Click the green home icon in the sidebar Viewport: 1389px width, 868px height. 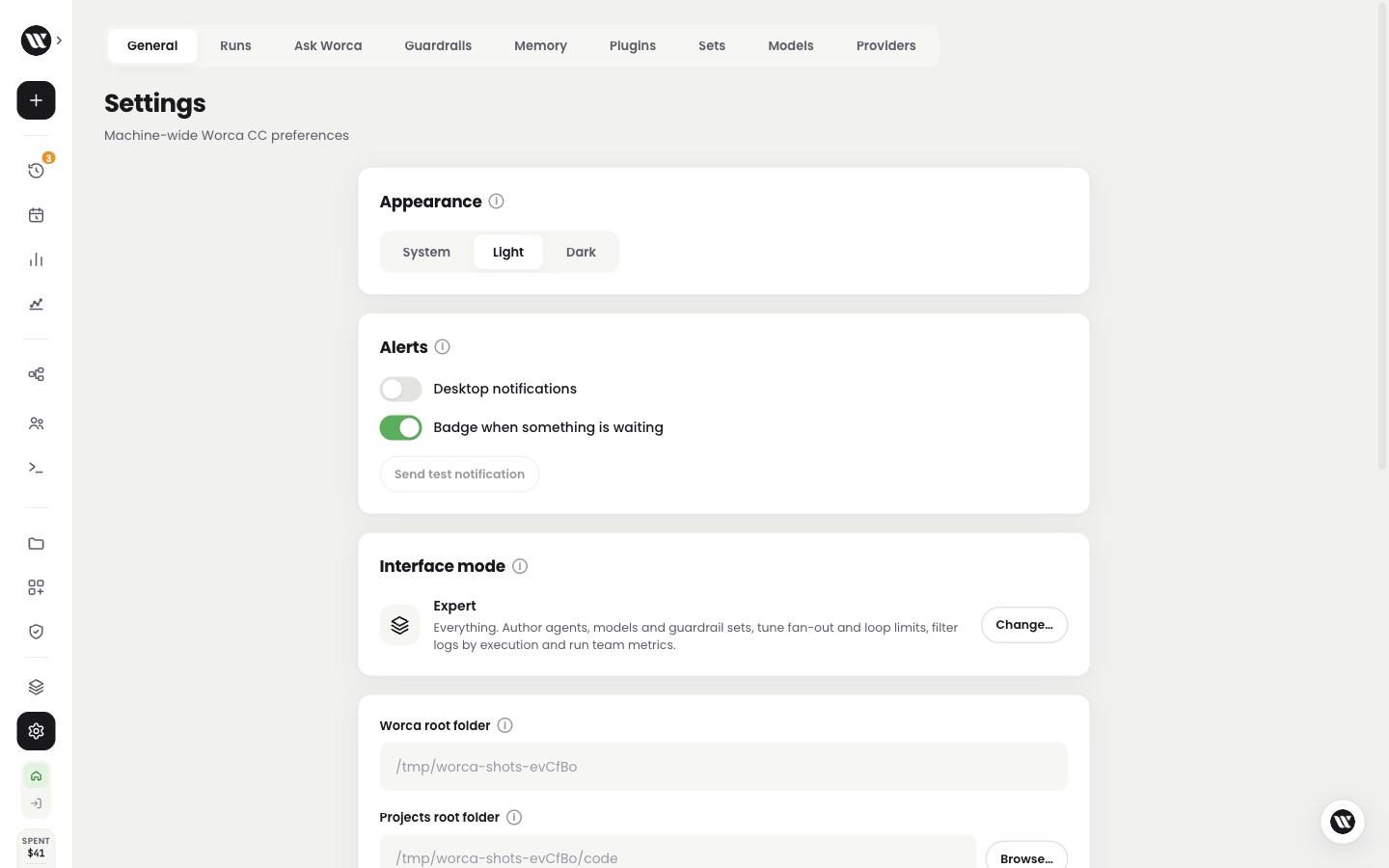point(36,776)
